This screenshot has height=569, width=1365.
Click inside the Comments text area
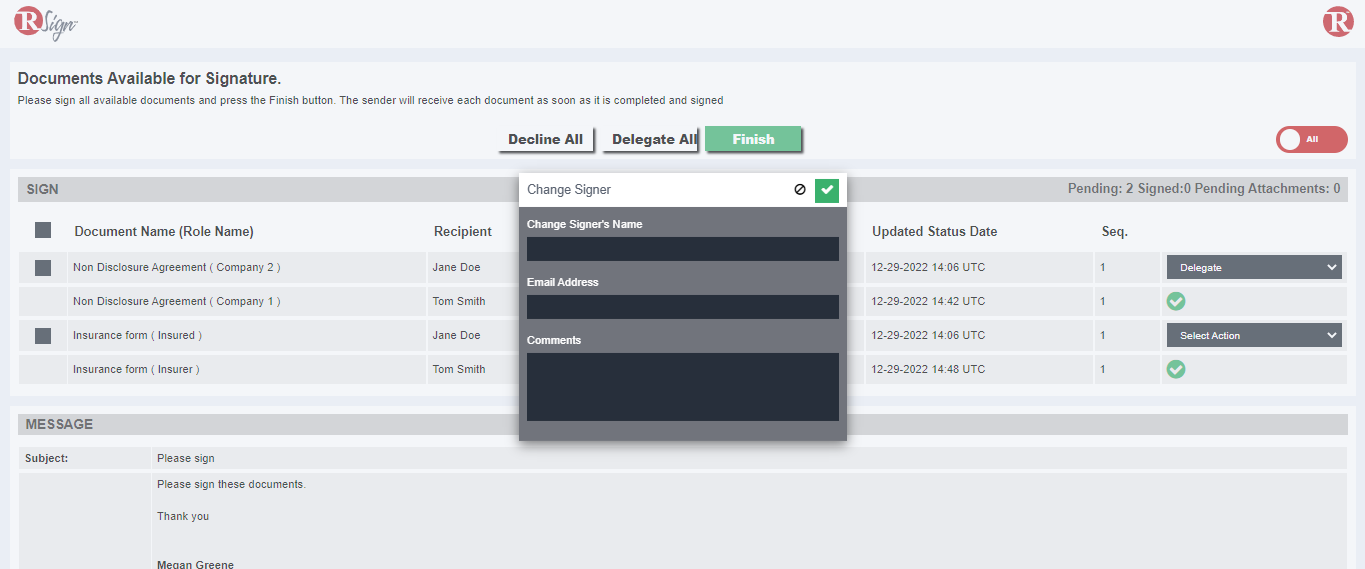click(x=682, y=386)
